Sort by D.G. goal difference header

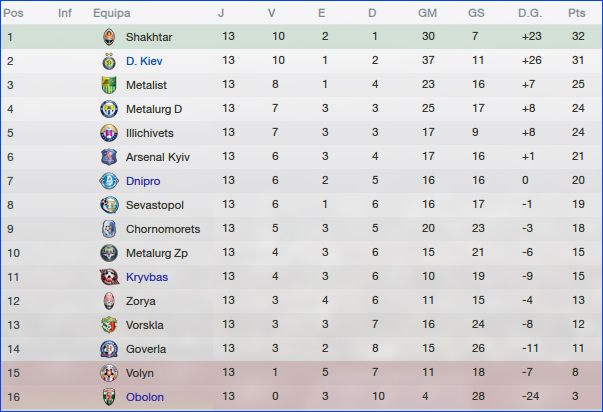[x=529, y=13]
